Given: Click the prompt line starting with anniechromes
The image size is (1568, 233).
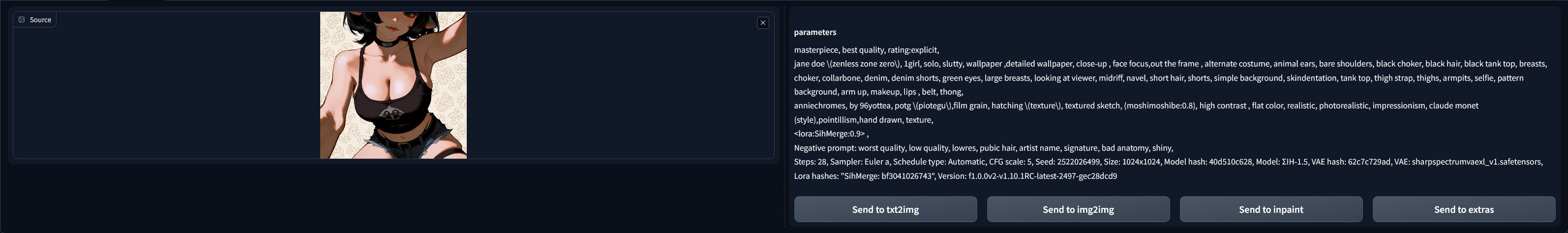Looking at the screenshot, I should 1136,105.
